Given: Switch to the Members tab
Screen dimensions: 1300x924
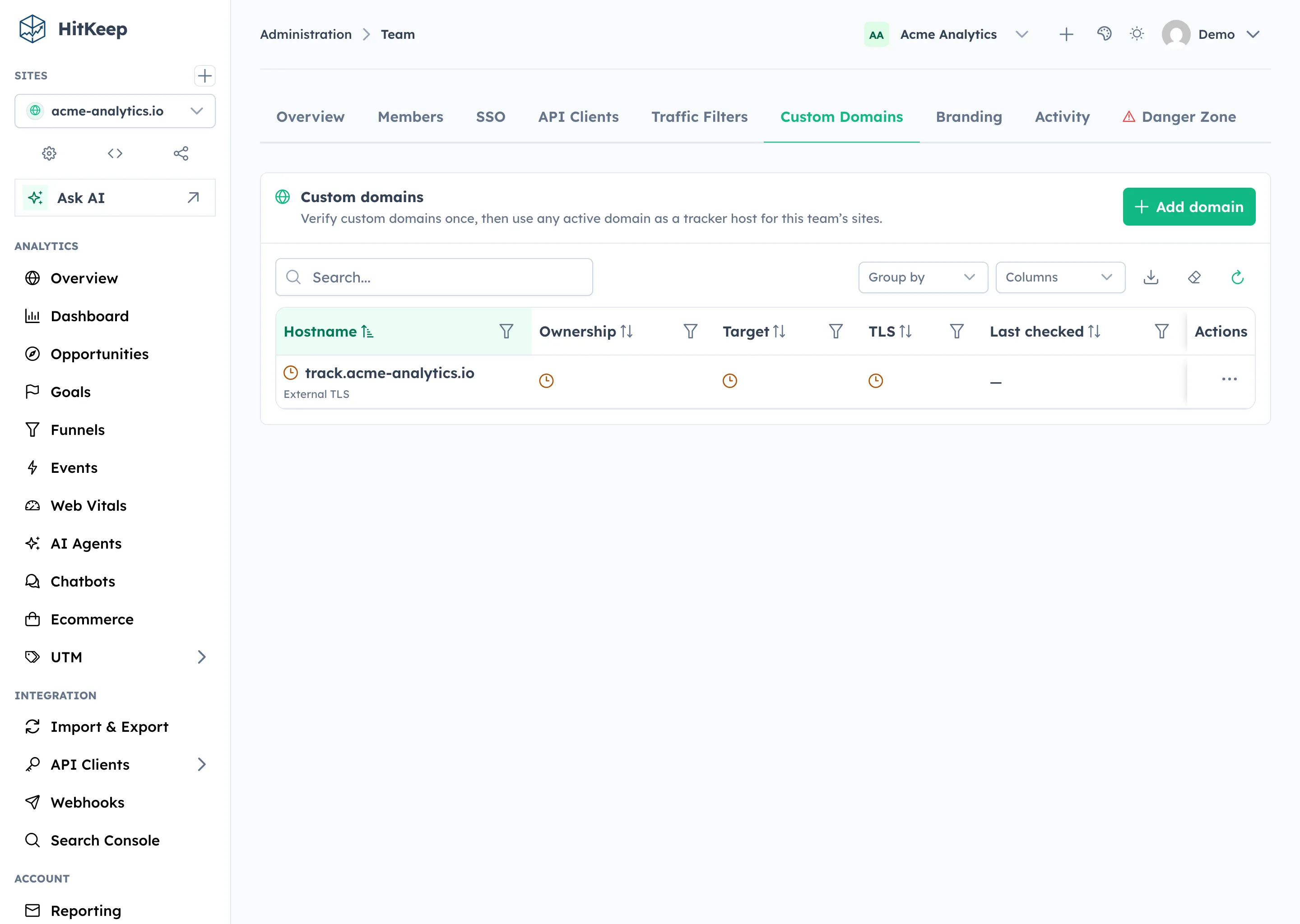Looking at the screenshot, I should coord(410,117).
